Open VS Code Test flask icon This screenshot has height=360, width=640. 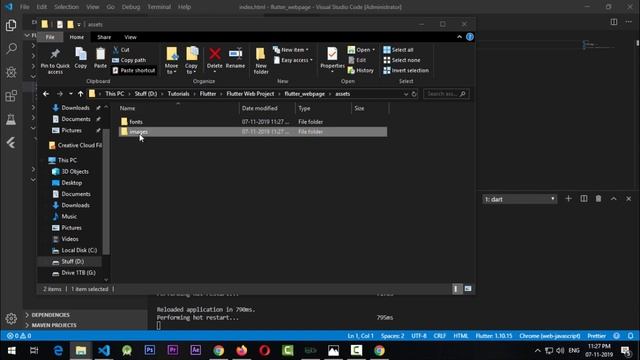coord(11,119)
